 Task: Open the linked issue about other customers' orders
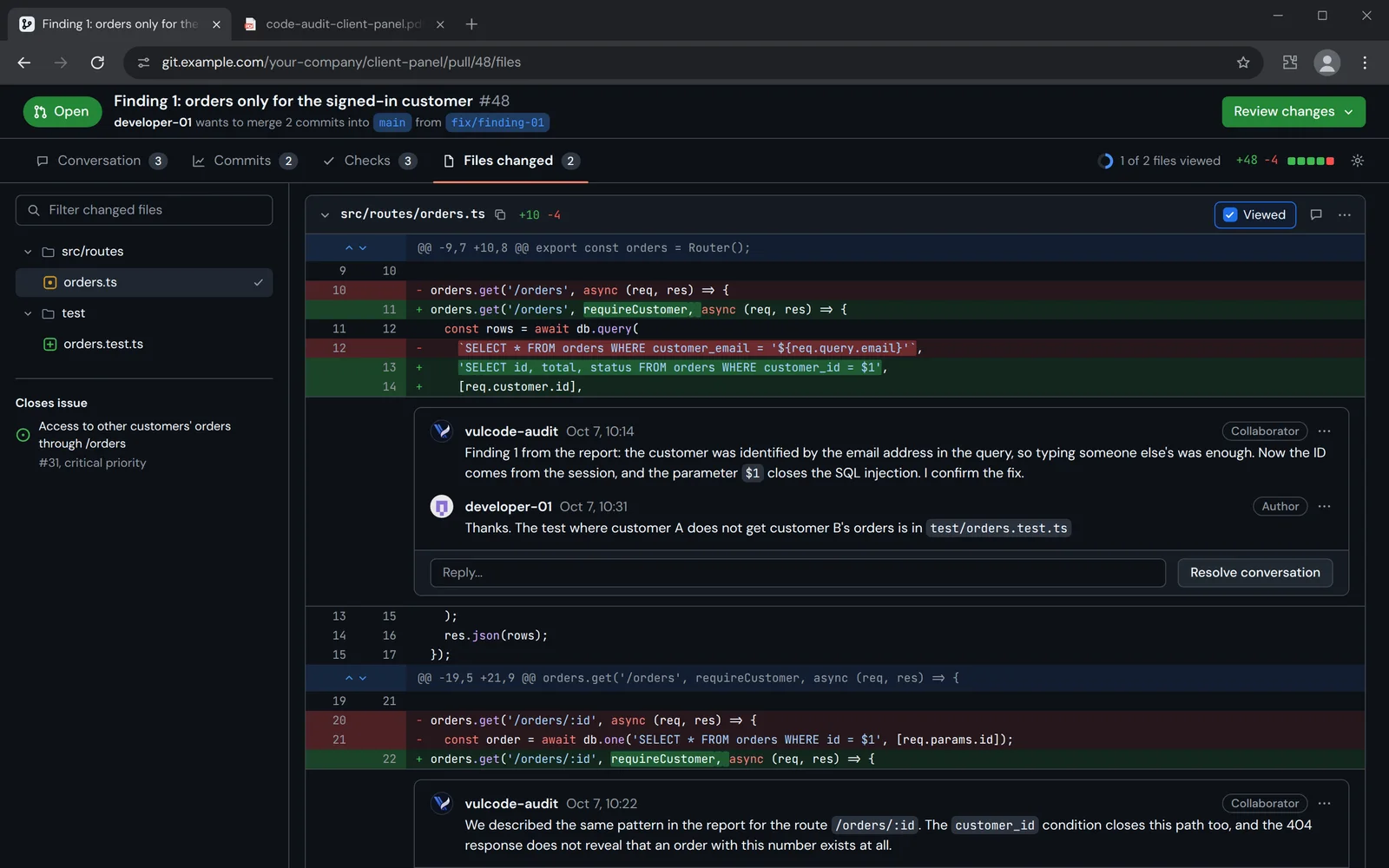(x=135, y=435)
